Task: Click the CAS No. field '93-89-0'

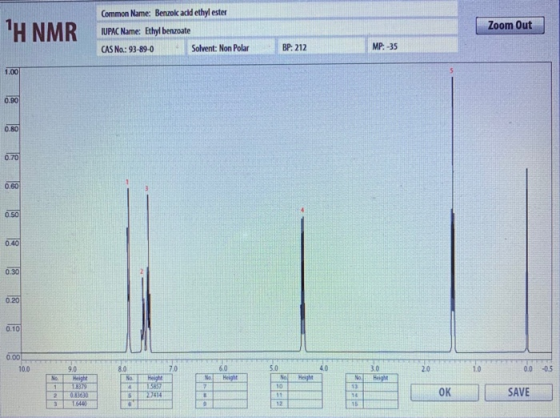Action: pyautogui.click(x=140, y=48)
